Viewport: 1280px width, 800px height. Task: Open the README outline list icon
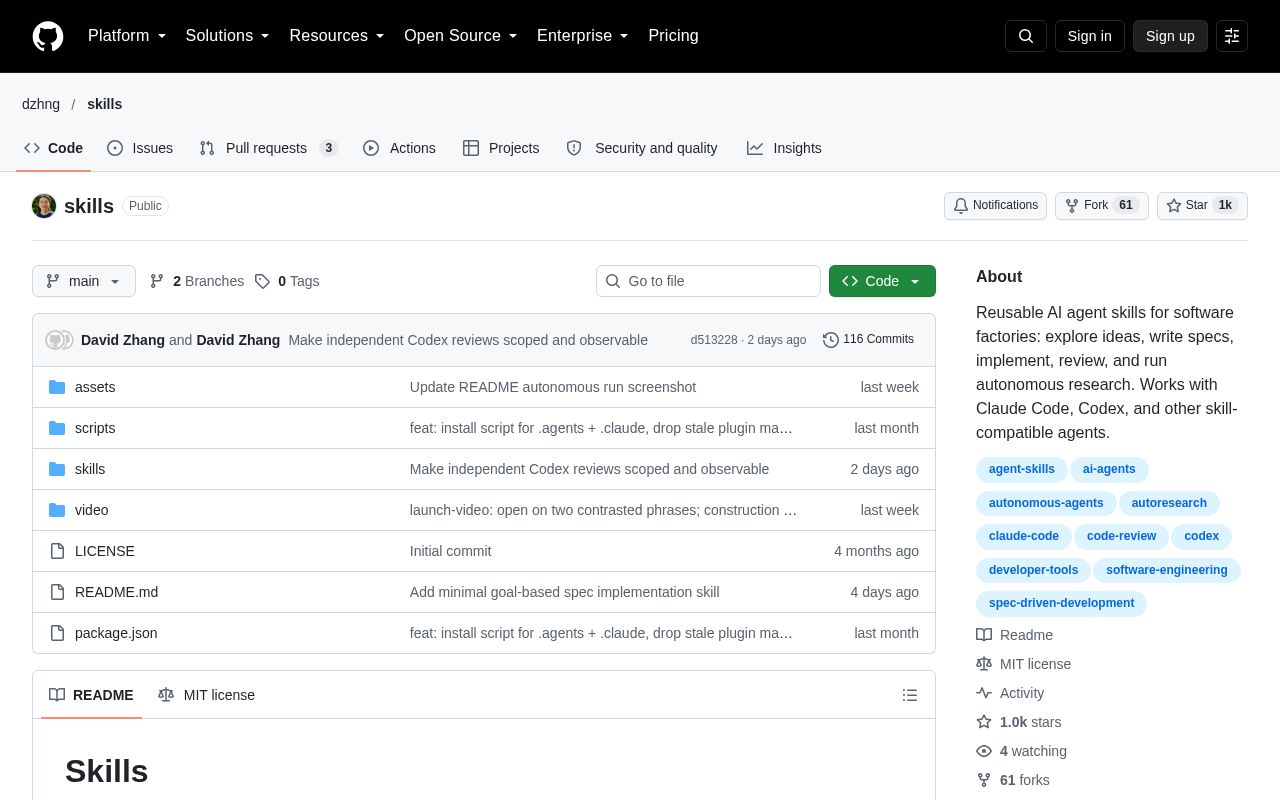coord(910,695)
